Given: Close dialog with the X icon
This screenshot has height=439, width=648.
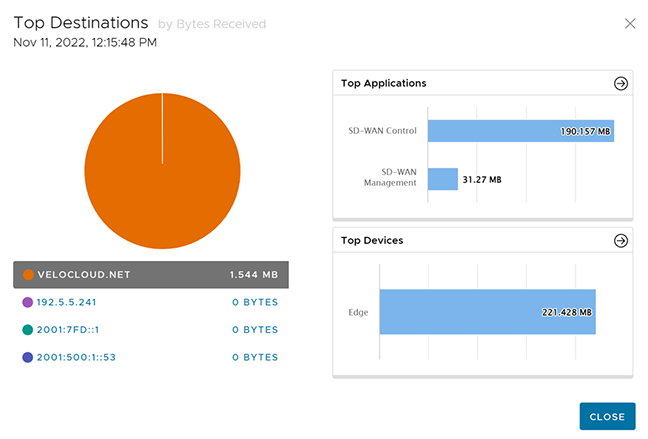Looking at the screenshot, I should (630, 23).
